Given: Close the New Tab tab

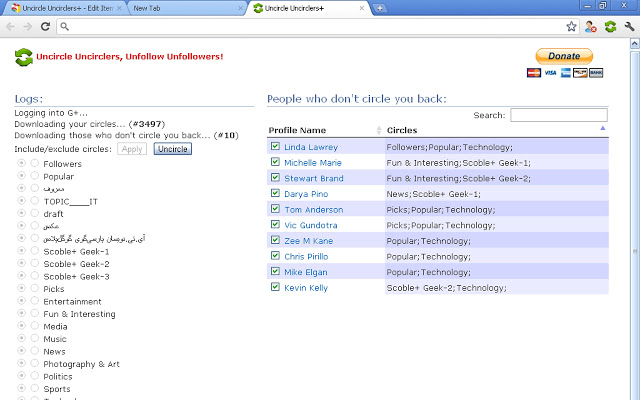Looking at the screenshot, I should tap(240, 8).
